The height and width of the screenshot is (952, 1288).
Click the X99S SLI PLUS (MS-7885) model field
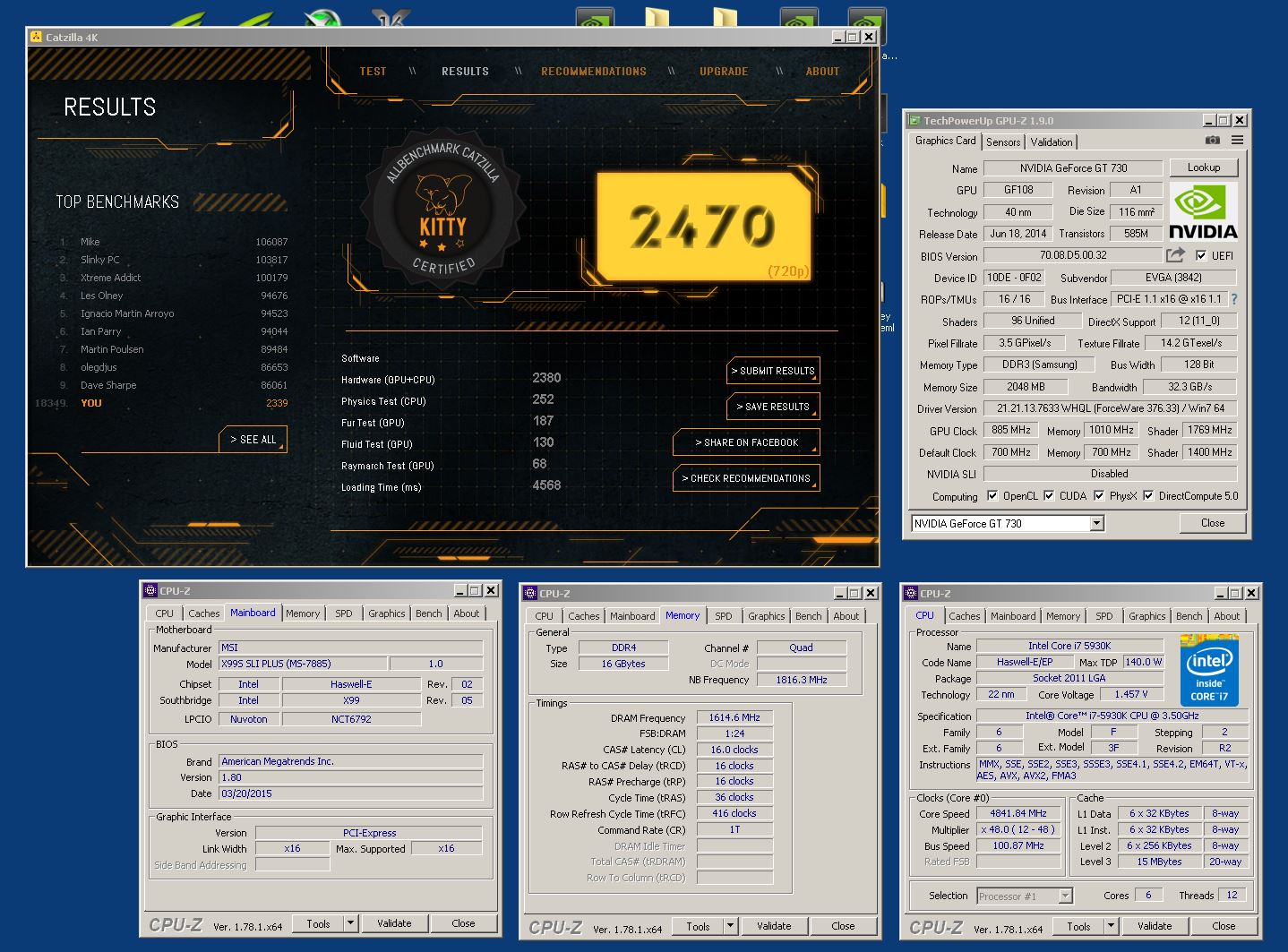tap(304, 664)
